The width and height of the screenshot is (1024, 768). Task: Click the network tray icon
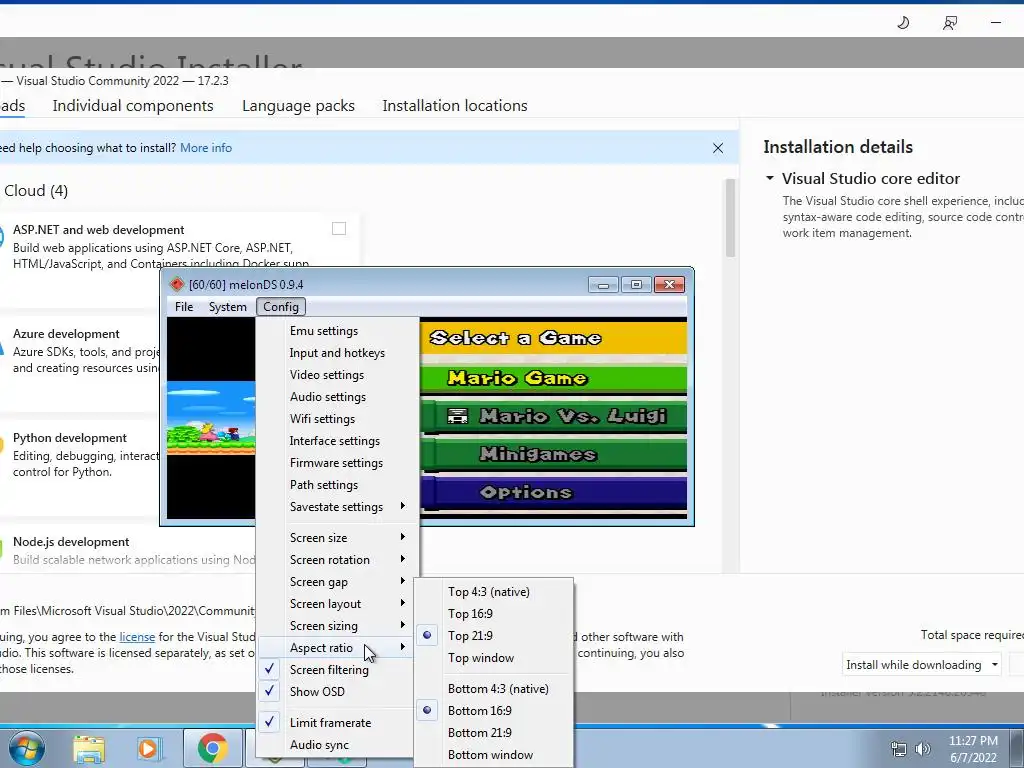tap(899, 749)
